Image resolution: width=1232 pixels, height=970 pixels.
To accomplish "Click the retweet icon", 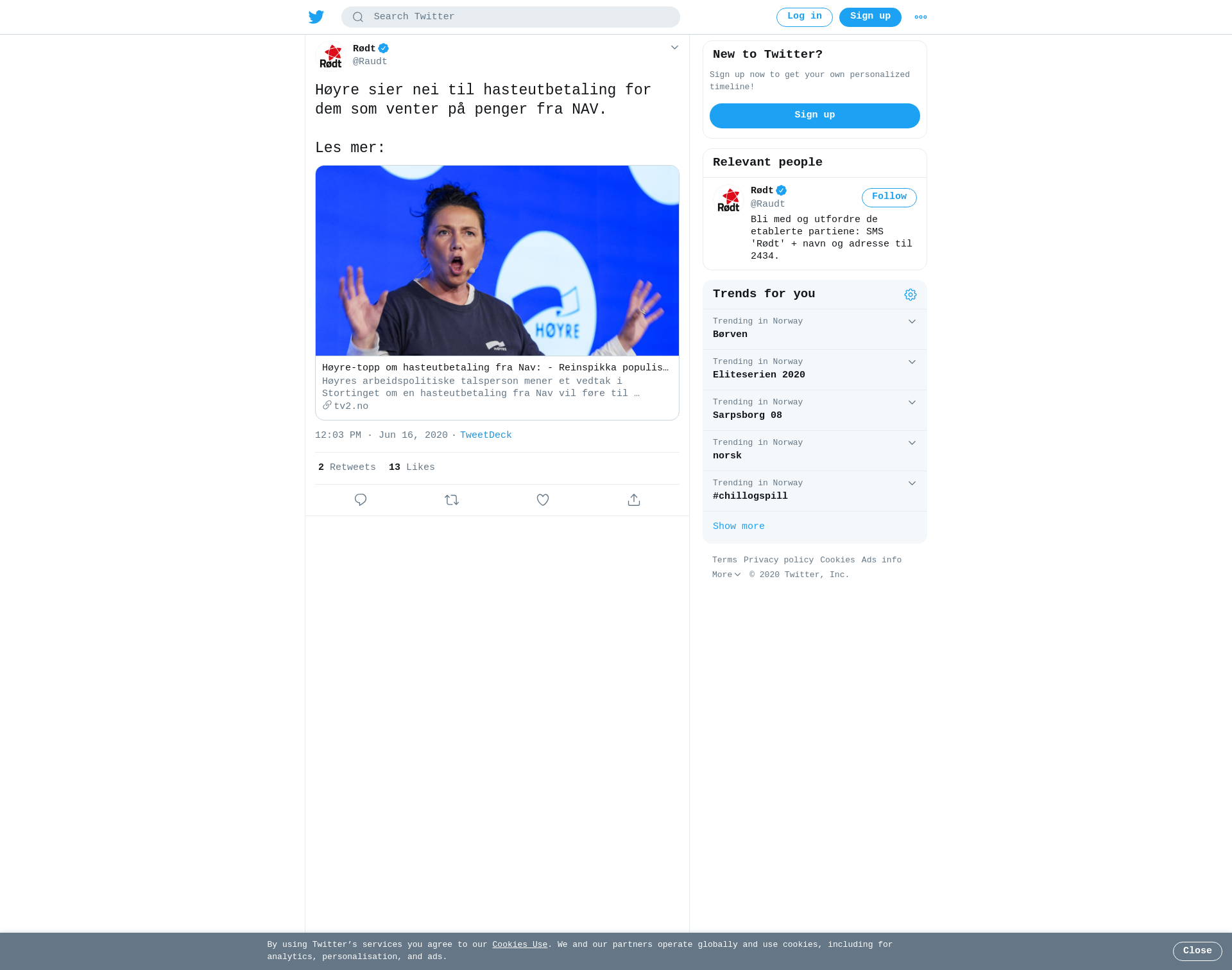I will tap(452, 500).
